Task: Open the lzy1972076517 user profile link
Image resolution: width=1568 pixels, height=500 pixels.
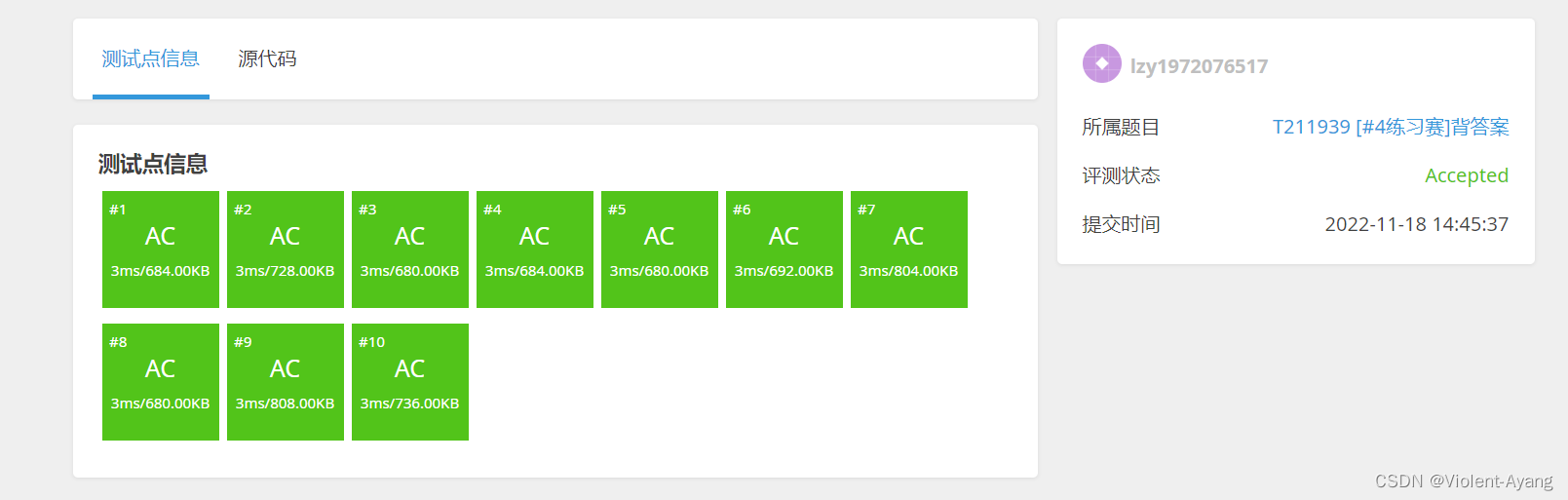Action: coord(1199,66)
